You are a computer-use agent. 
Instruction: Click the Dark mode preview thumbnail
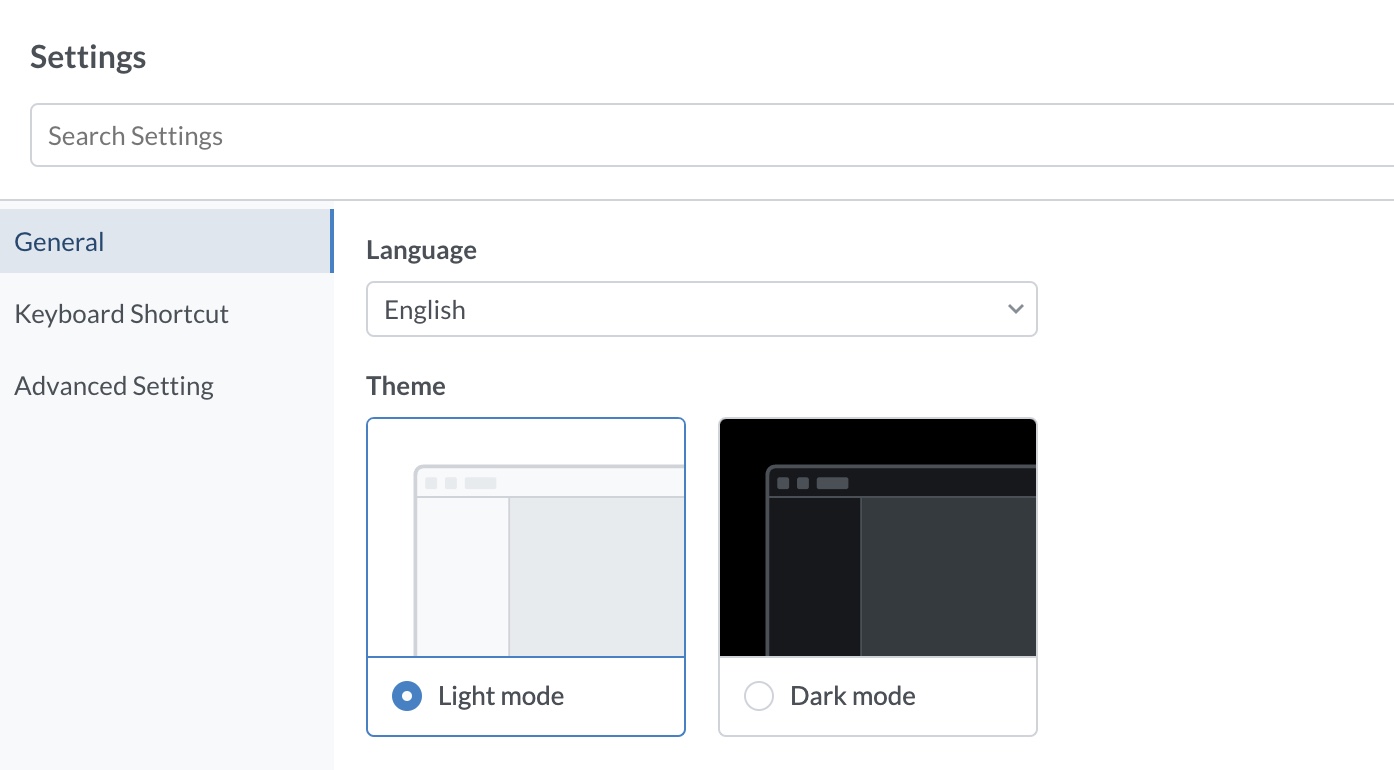click(x=878, y=538)
